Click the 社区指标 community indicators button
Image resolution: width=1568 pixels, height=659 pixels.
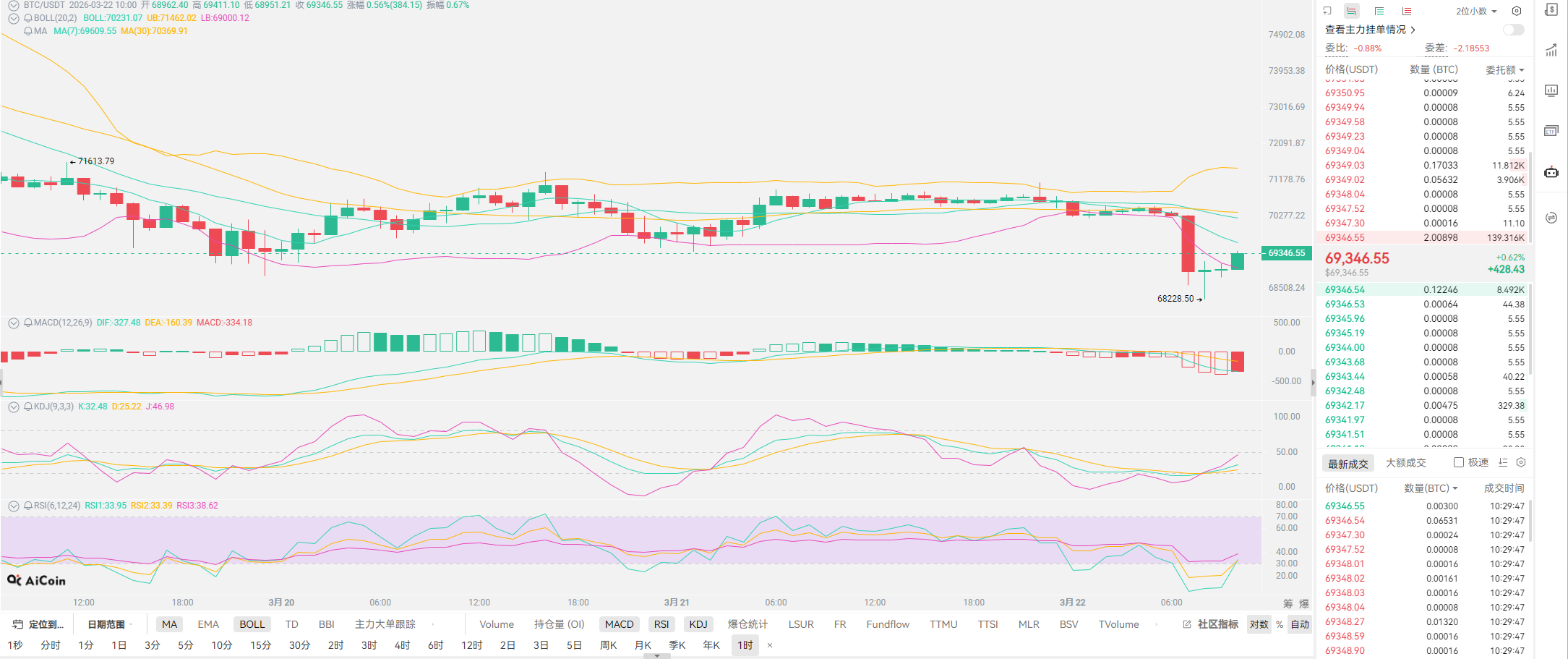click(1211, 624)
